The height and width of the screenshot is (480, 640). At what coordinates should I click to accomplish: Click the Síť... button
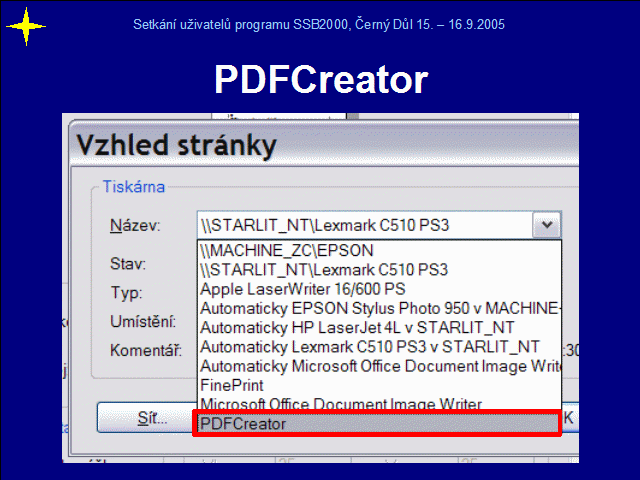pyautogui.click(x=145, y=418)
